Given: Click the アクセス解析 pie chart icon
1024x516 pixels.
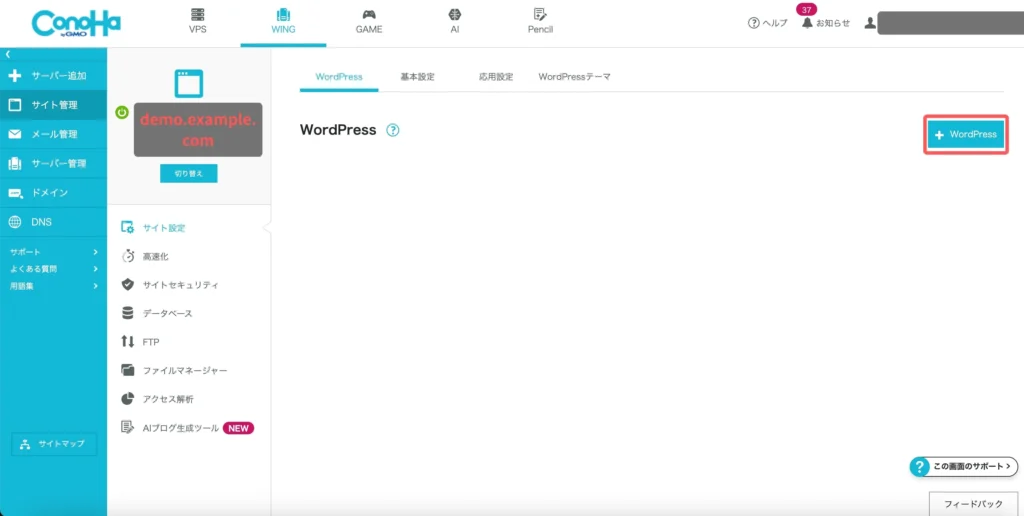Looking at the screenshot, I should [128, 398].
